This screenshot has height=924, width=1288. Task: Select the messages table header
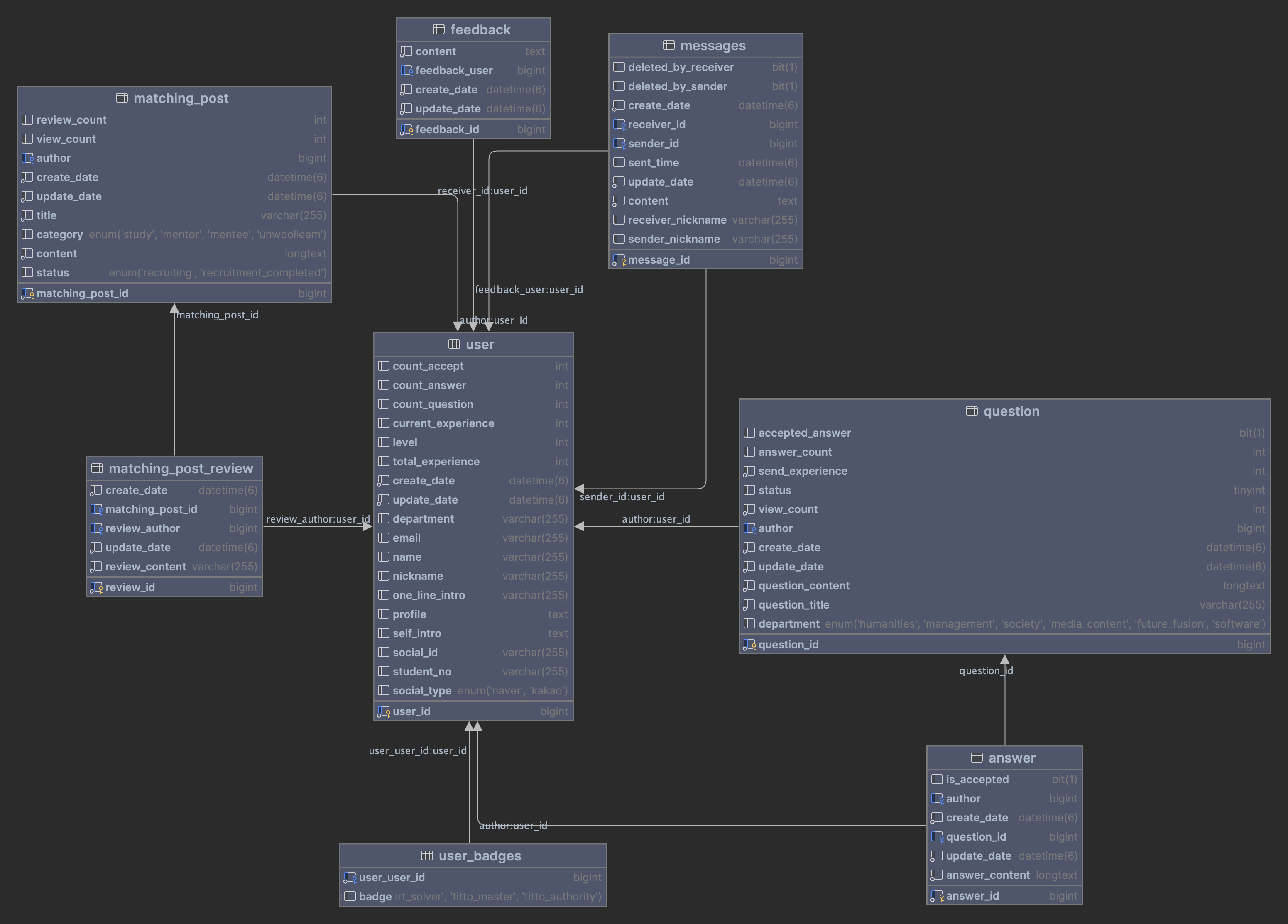pos(705,45)
